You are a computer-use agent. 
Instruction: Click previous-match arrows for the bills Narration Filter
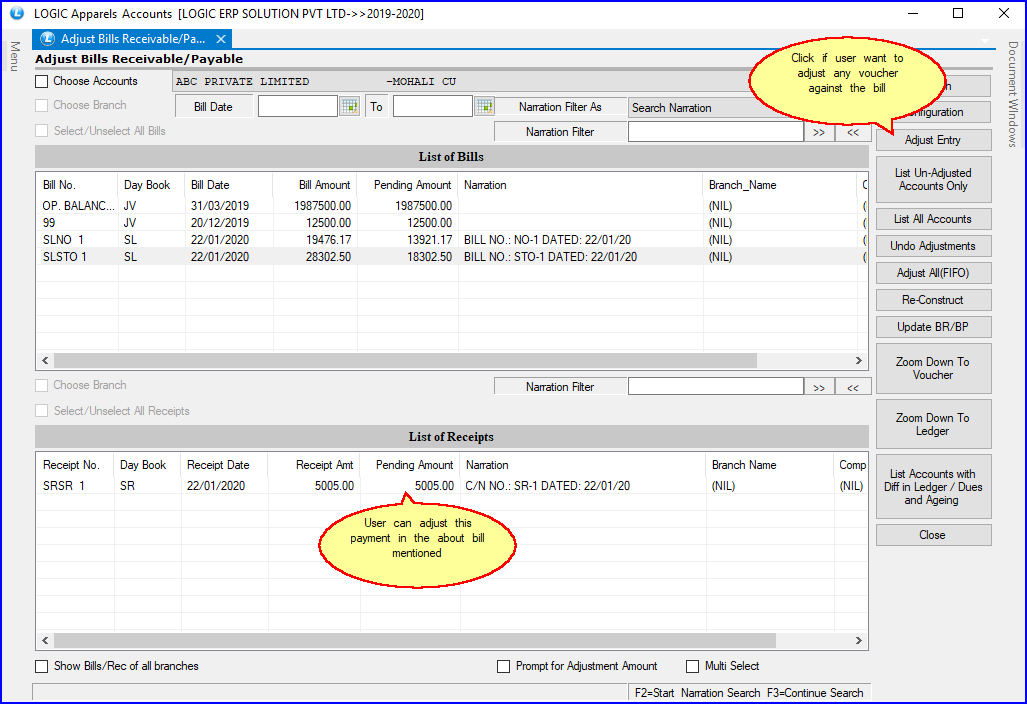pyautogui.click(x=853, y=132)
